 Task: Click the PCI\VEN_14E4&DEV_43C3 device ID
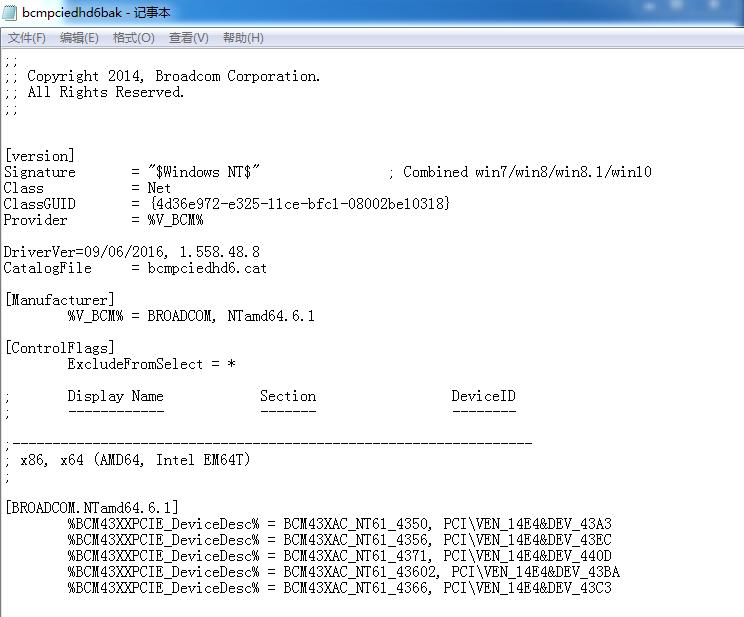click(527, 588)
